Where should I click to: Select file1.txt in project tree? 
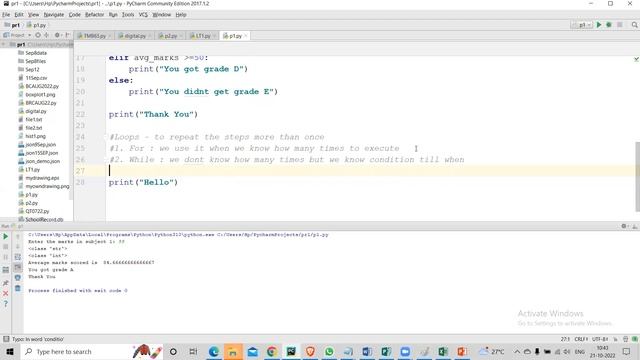pyautogui.click(x=33, y=120)
